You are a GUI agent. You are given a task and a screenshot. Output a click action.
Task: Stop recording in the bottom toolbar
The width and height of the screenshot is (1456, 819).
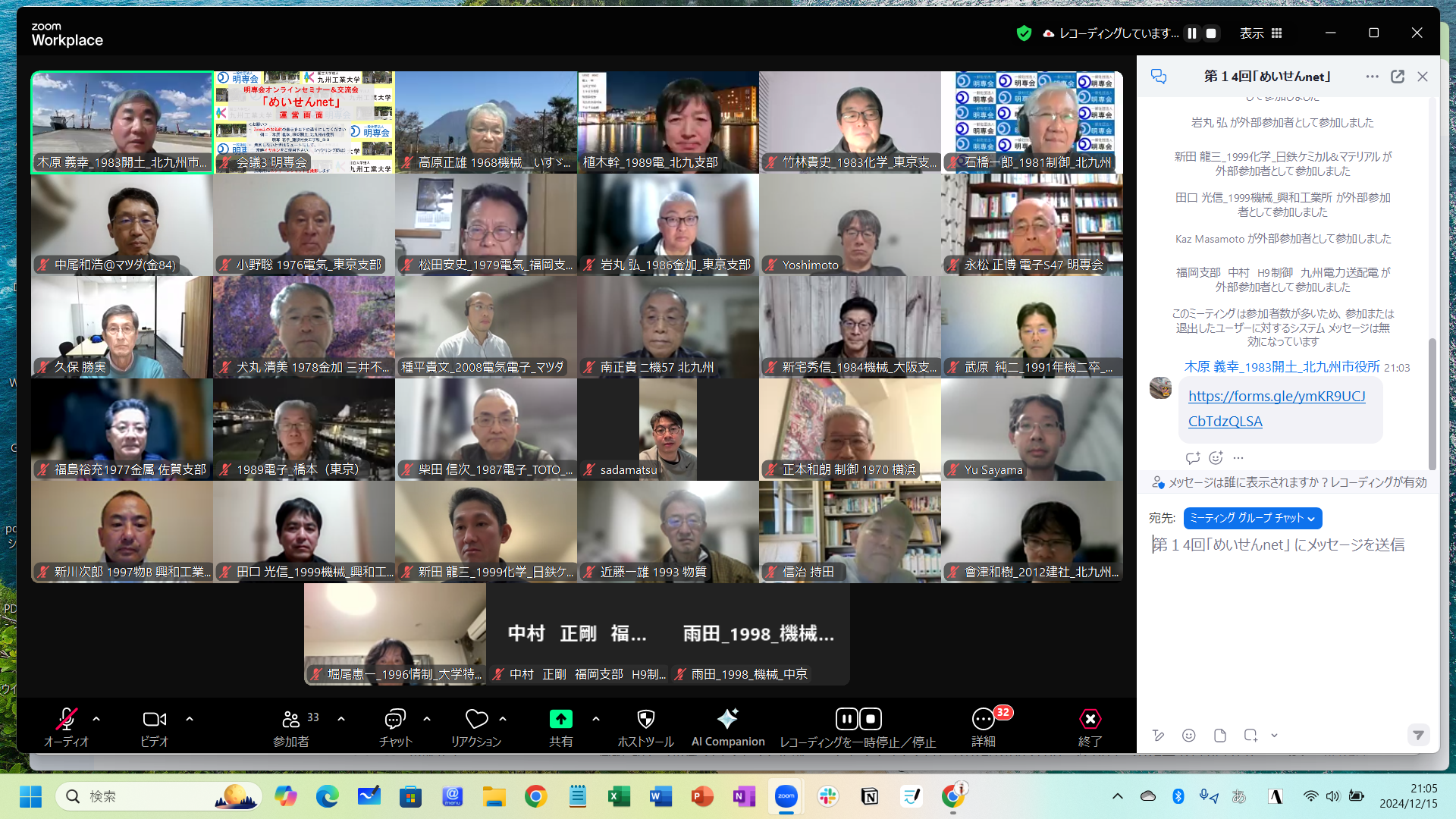pos(871,719)
